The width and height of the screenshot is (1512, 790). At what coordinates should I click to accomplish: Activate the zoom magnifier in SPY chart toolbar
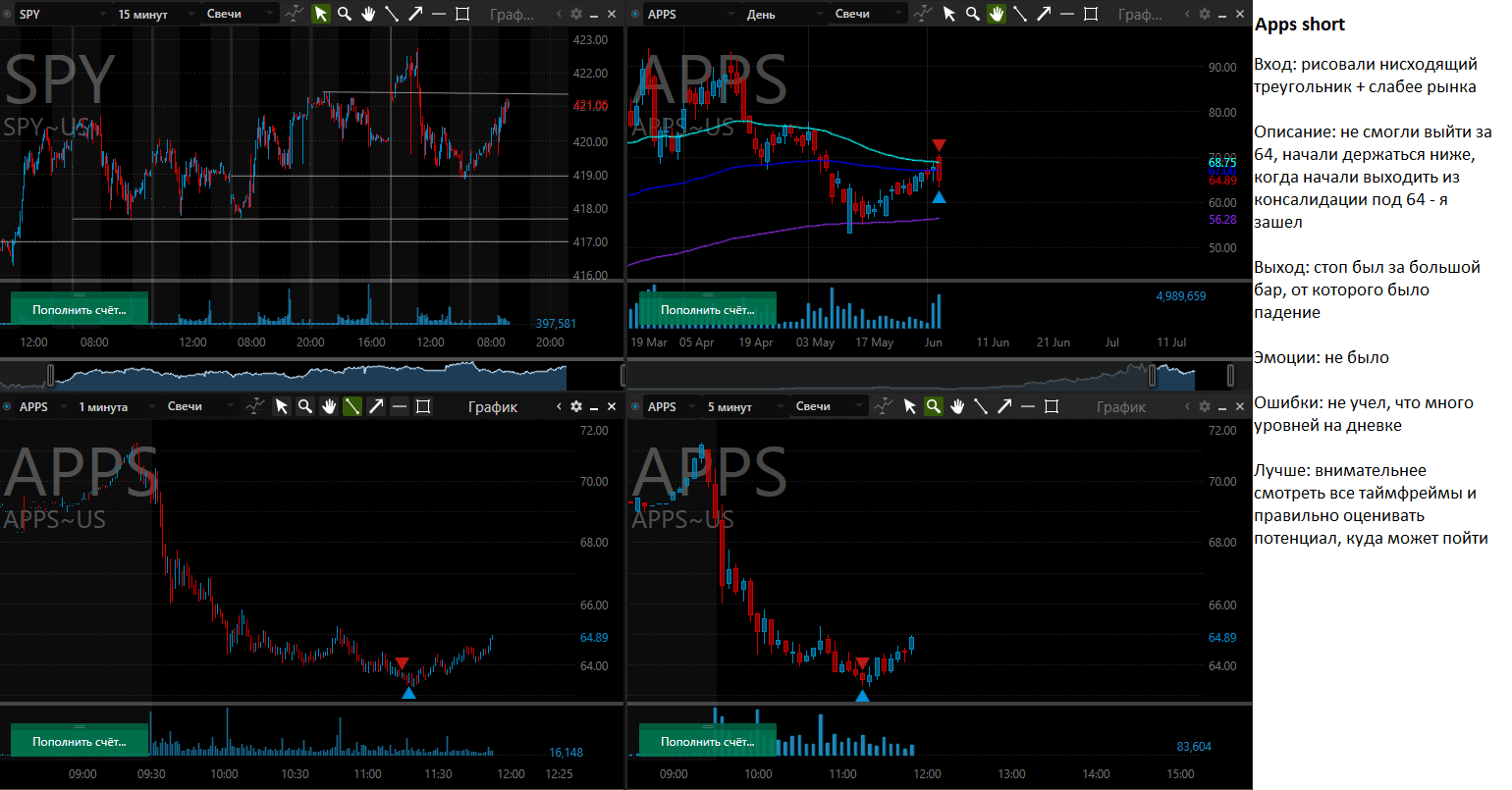345,14
